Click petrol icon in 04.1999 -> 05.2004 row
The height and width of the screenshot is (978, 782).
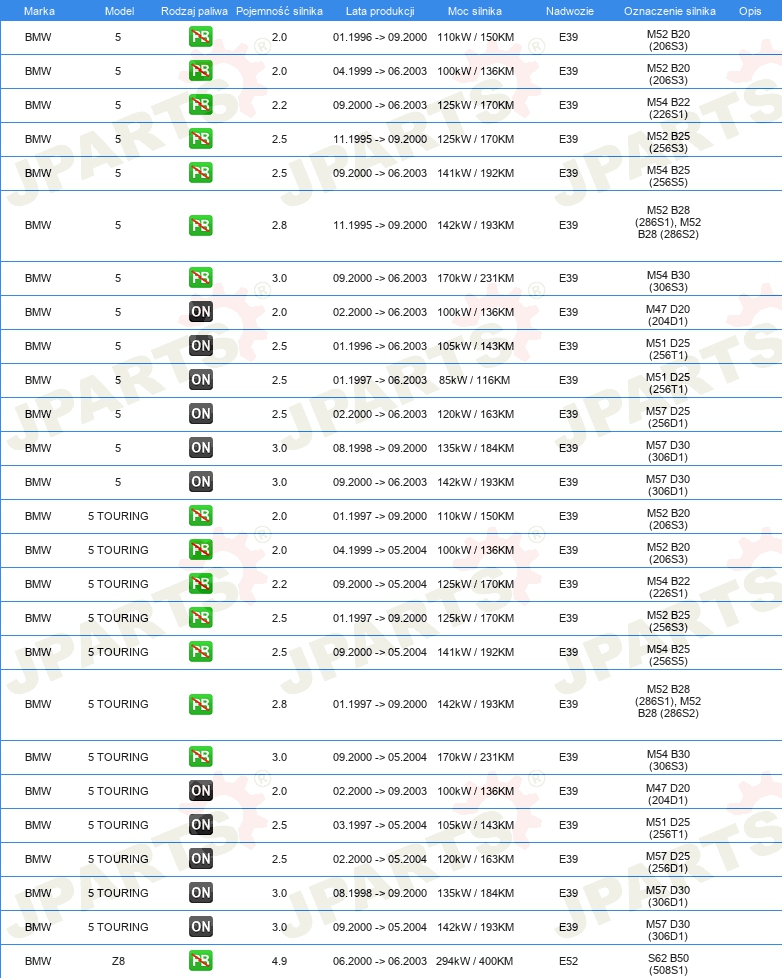[x=201, y=550]
